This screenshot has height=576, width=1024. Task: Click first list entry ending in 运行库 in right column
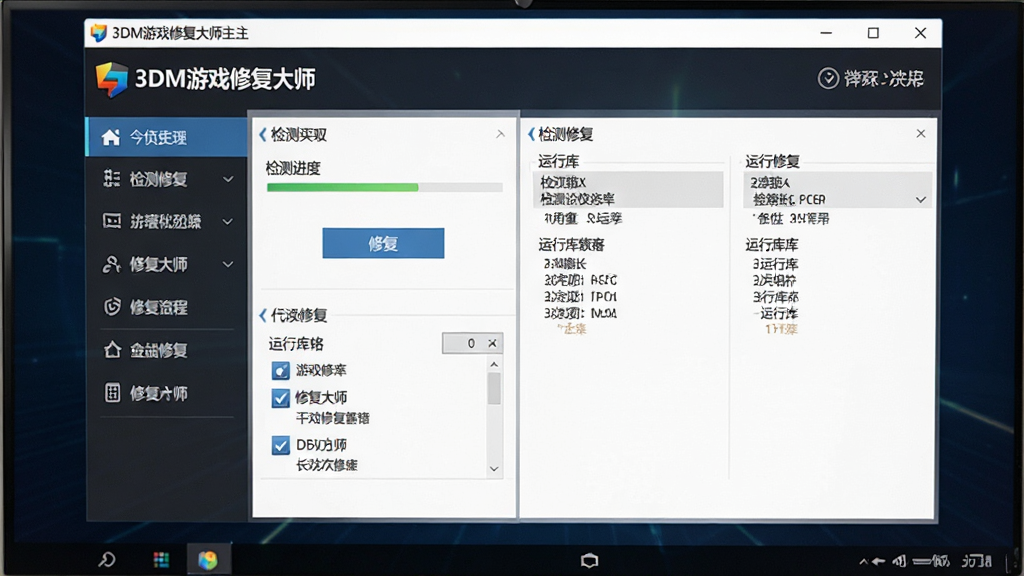tap(775, 264)
